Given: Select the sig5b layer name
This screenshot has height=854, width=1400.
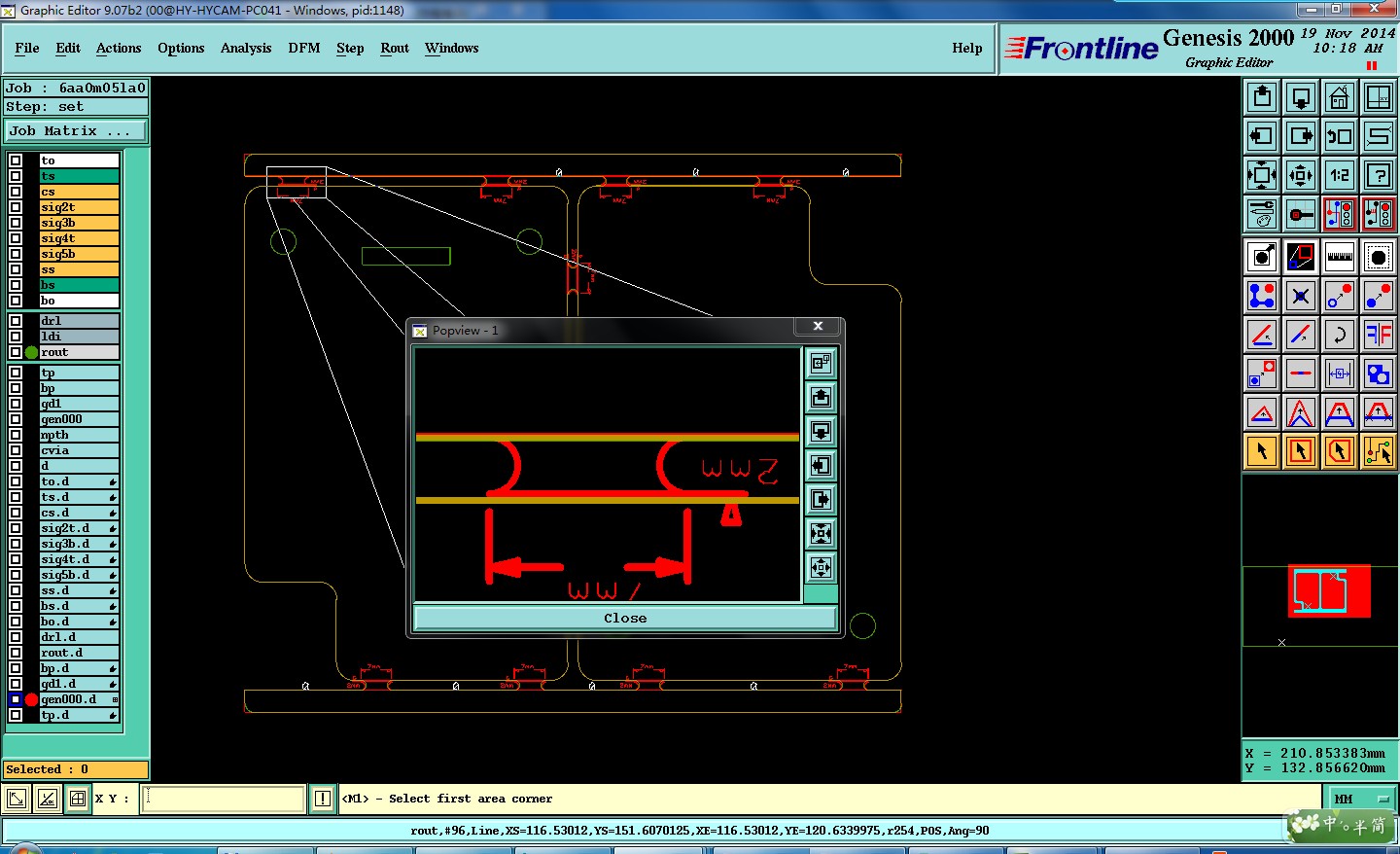Looking at the screenshot, I should click(80, 254).
